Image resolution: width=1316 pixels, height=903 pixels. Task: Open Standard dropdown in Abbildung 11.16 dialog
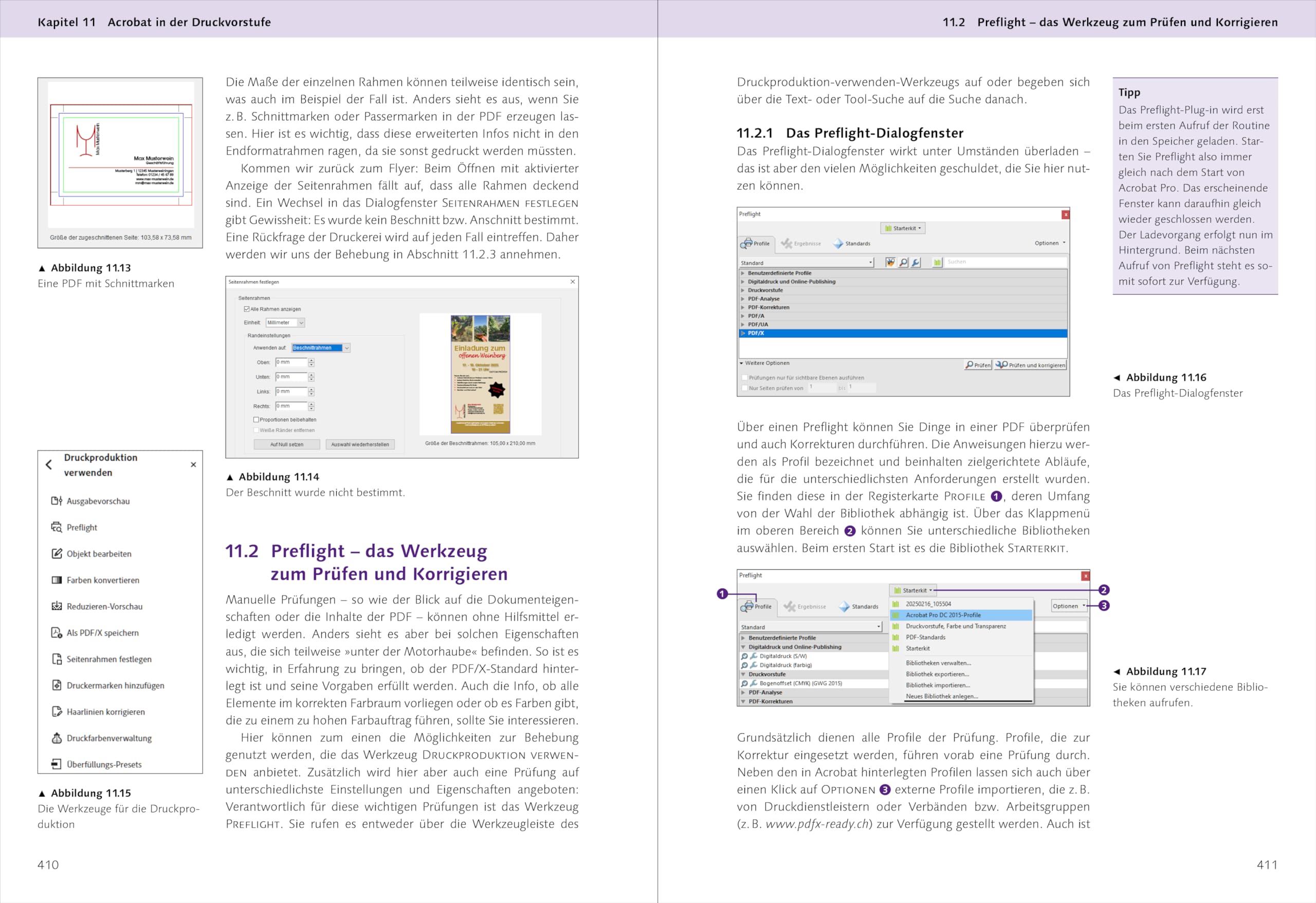coord(807,263)
